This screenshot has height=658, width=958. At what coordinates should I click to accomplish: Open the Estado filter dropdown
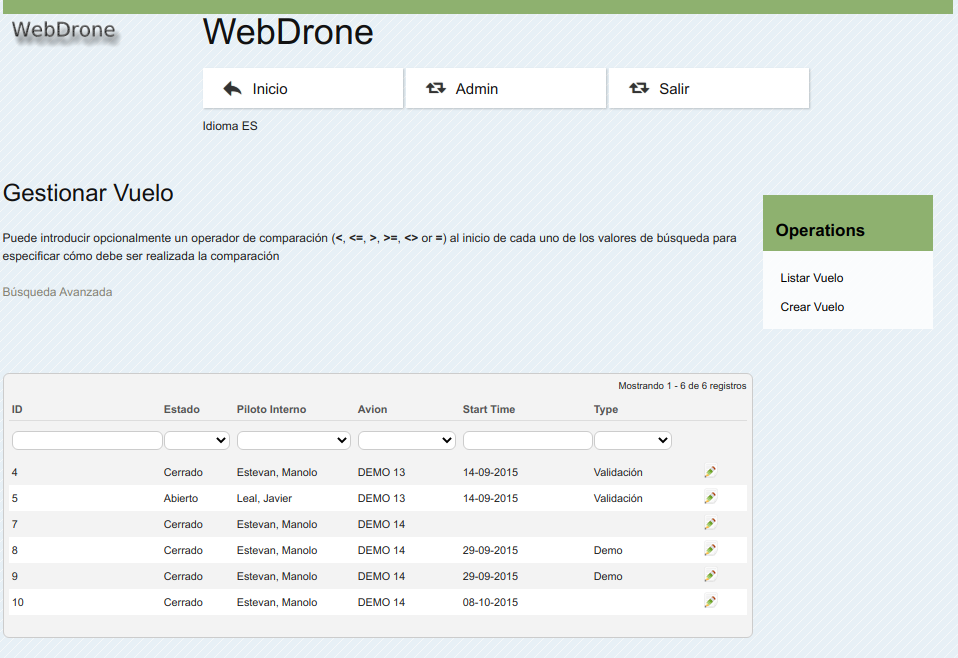click(197, 440)
